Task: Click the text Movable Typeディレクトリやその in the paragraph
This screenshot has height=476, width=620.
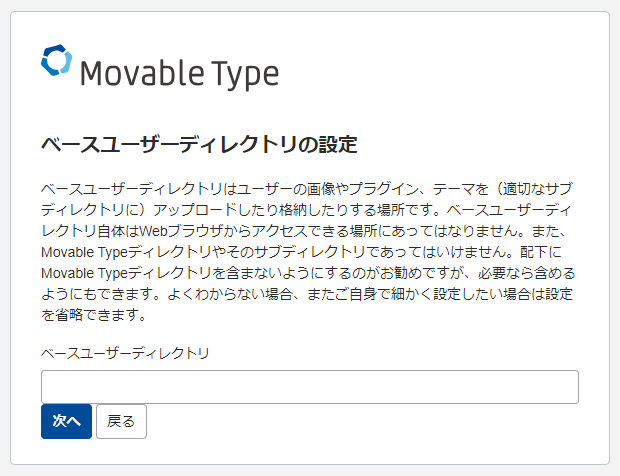Action: [x=146, y=252]
